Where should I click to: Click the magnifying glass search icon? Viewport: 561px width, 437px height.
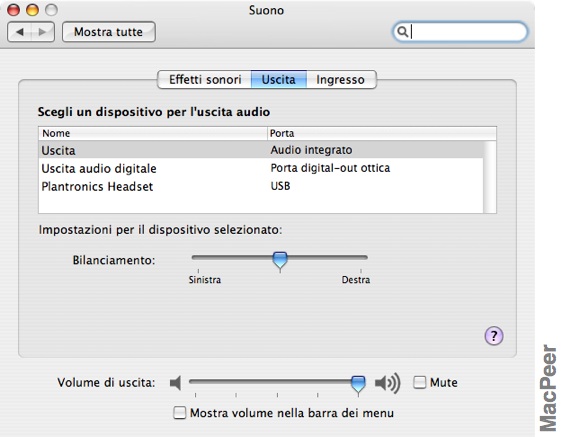coord(403,32)
